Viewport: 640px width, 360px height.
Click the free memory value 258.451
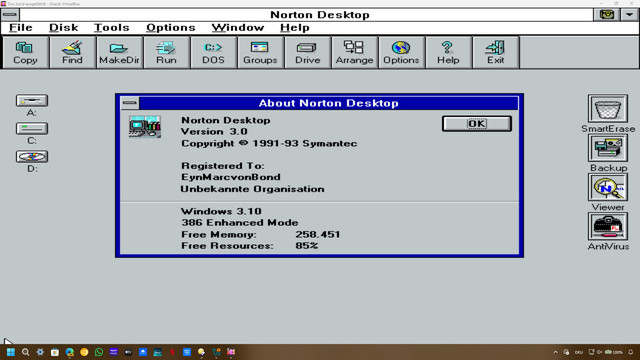coord(318,234)
